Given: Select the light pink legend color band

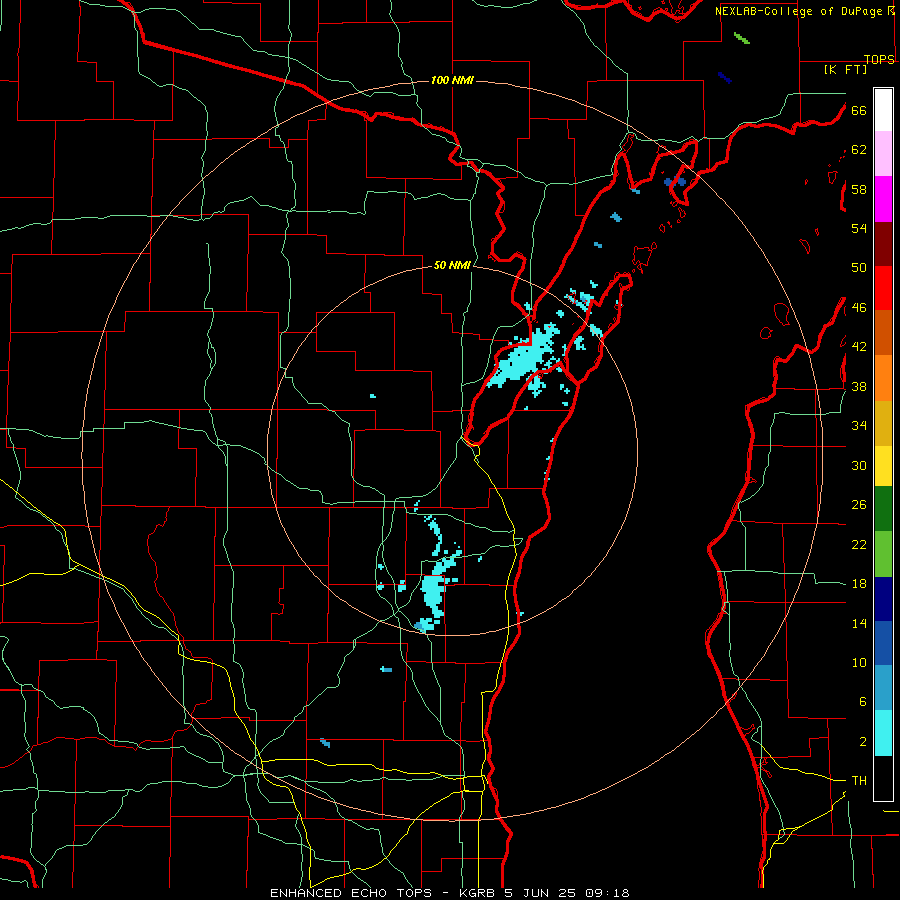Looking at the screenshot, I should click(883, 153).
